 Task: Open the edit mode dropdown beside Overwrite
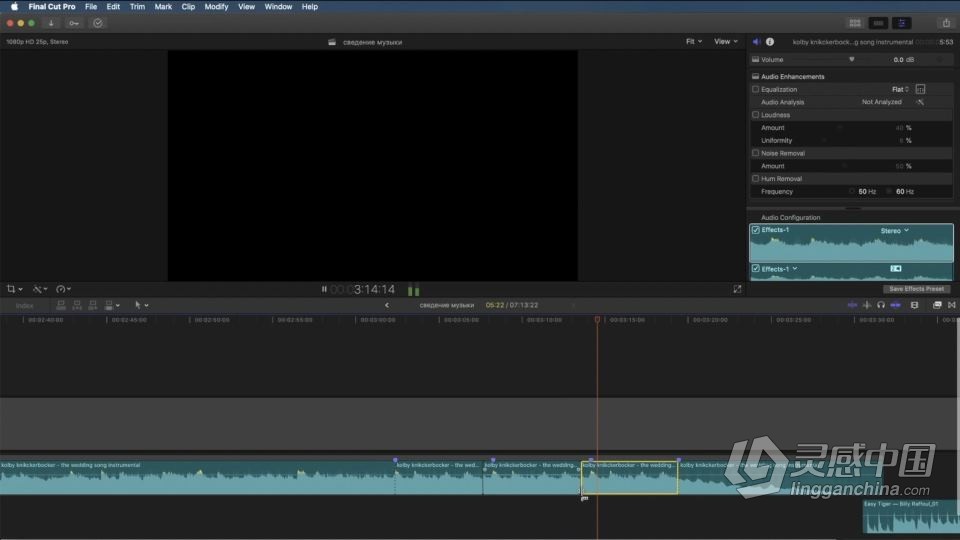click(x=118, y=306)
